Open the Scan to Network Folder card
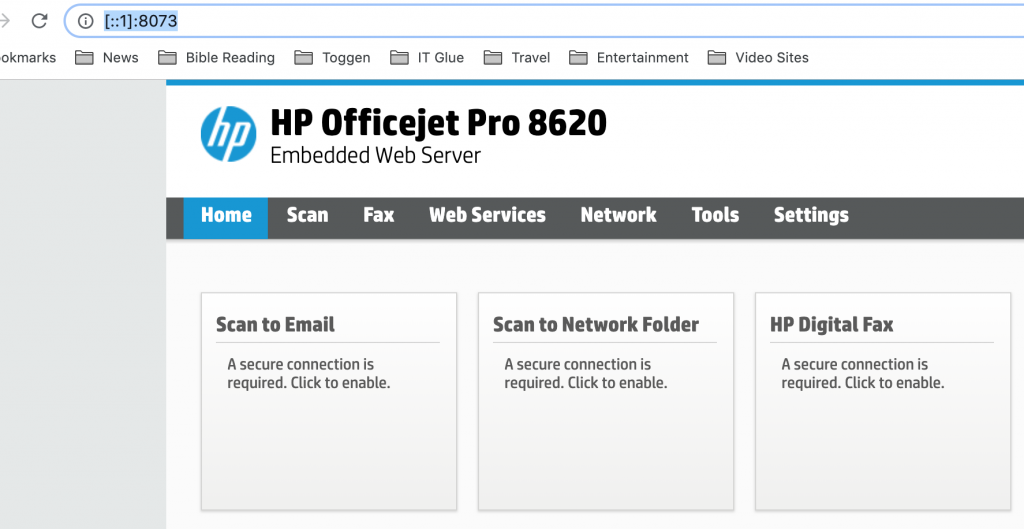The height and width of the screenshot is (529, 1024). pyautogui.click(x=606, y=402)
